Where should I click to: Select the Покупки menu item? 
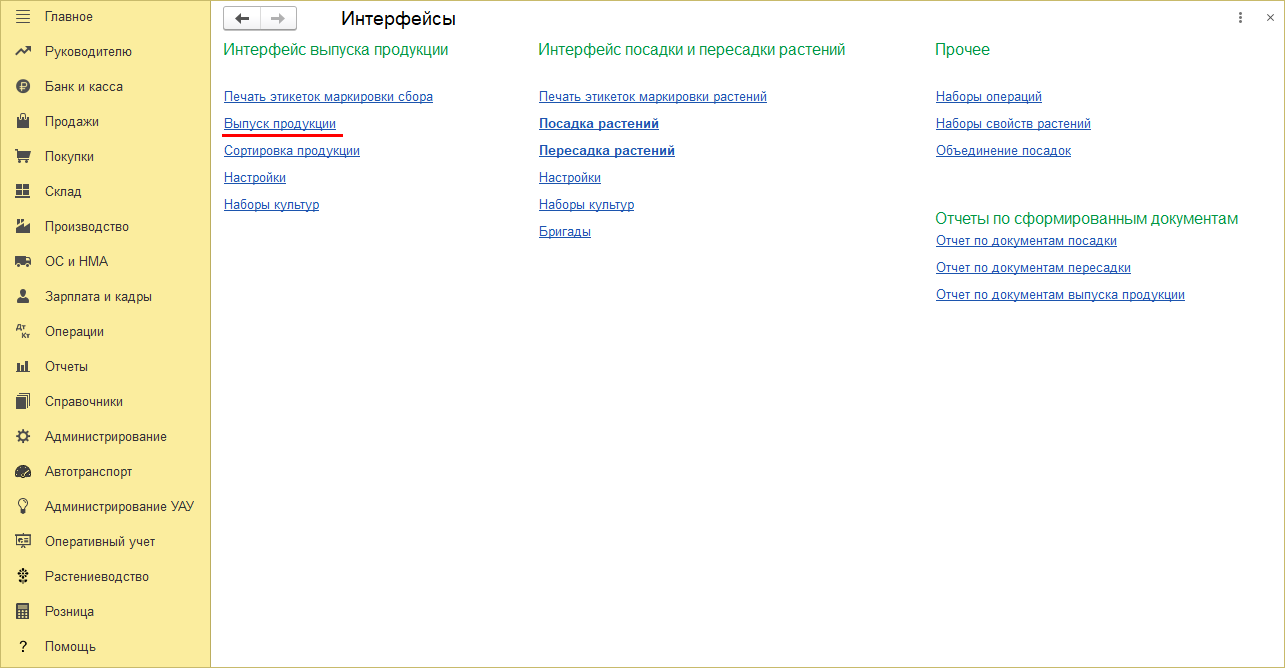pos(69,157)
